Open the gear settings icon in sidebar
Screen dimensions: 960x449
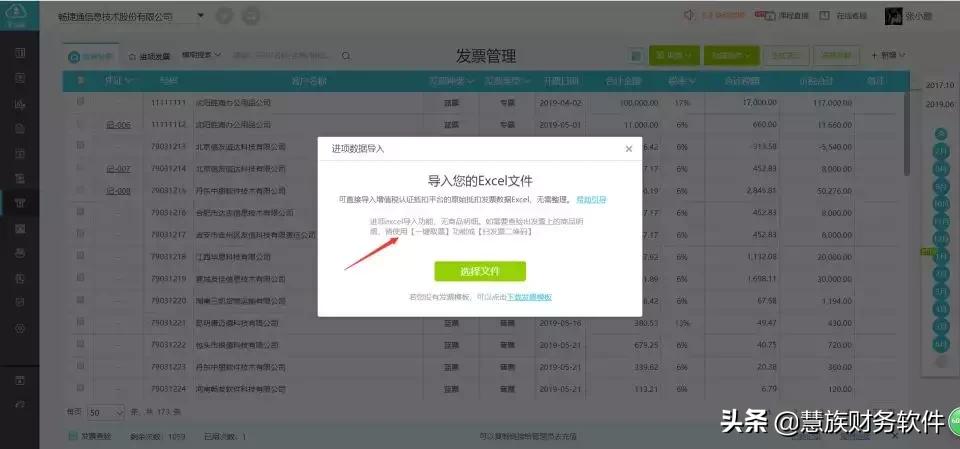coord(20,328)
